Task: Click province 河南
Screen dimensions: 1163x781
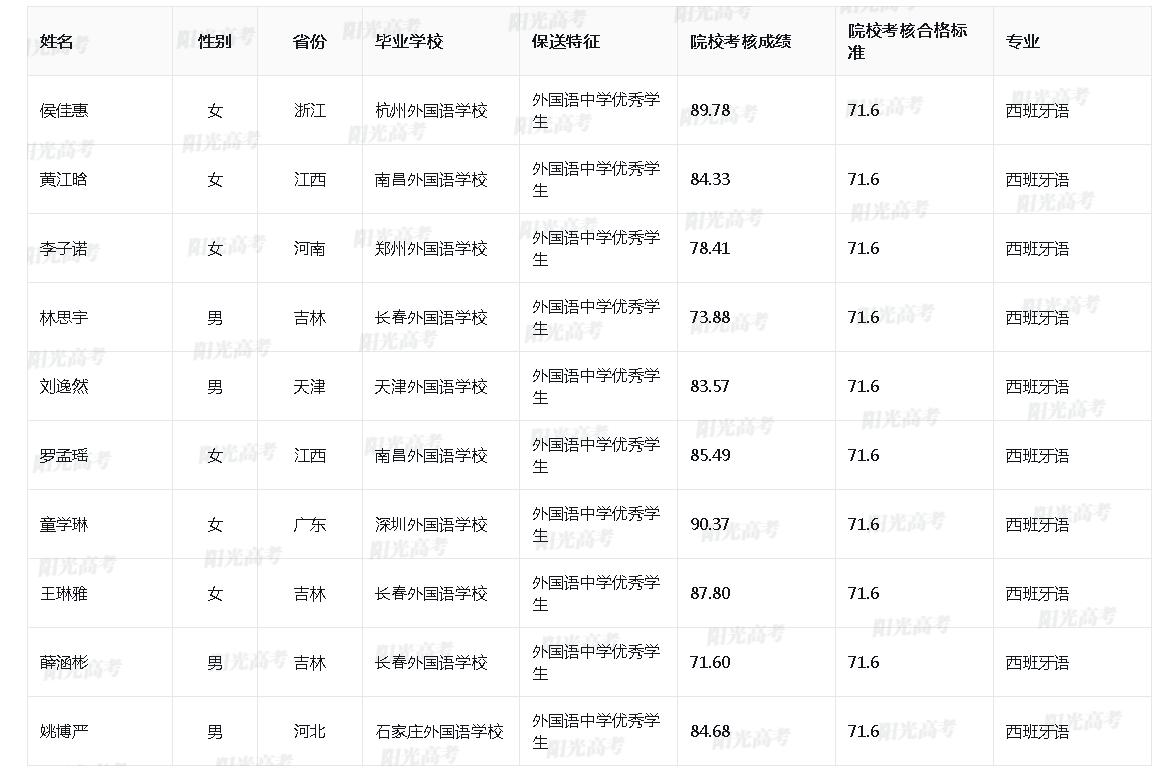Action: [x=309, y=248]
